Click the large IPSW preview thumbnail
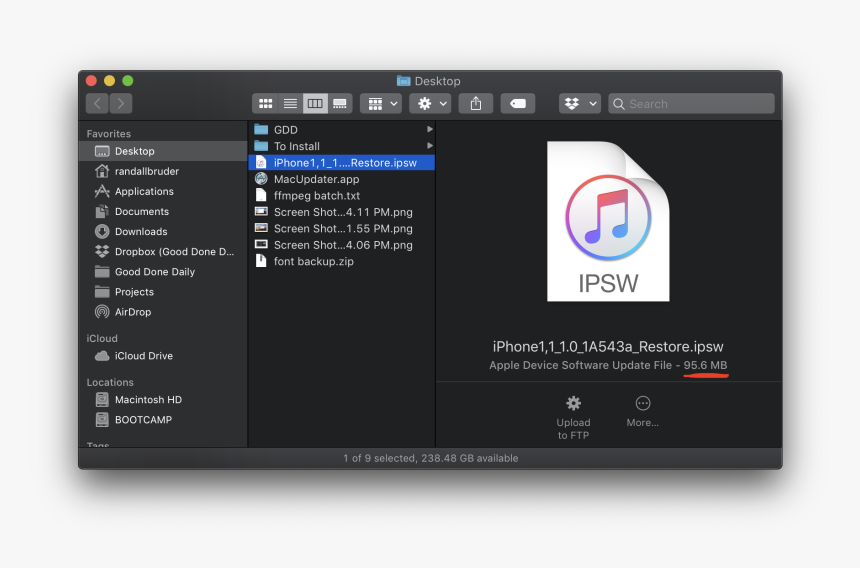The width and height of the screenshot is (860, 568). (x=608, y=221)
